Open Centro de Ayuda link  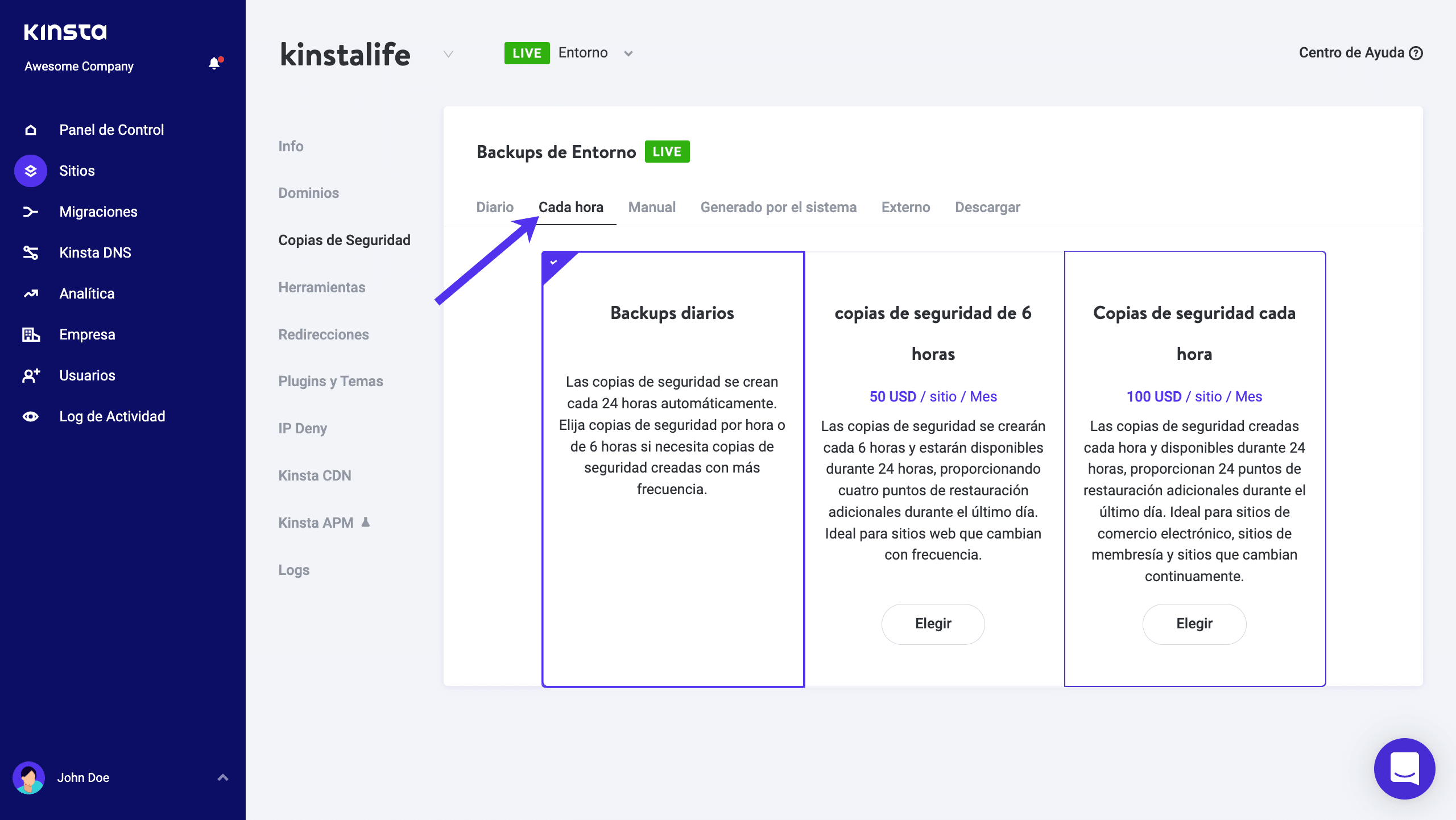click(x=1360, y=53)
